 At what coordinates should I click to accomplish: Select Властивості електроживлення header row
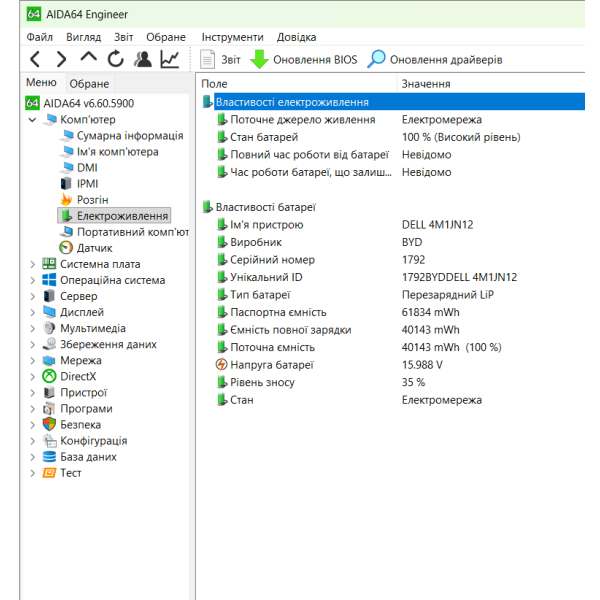pyautogui.click(x=393, y=102)
